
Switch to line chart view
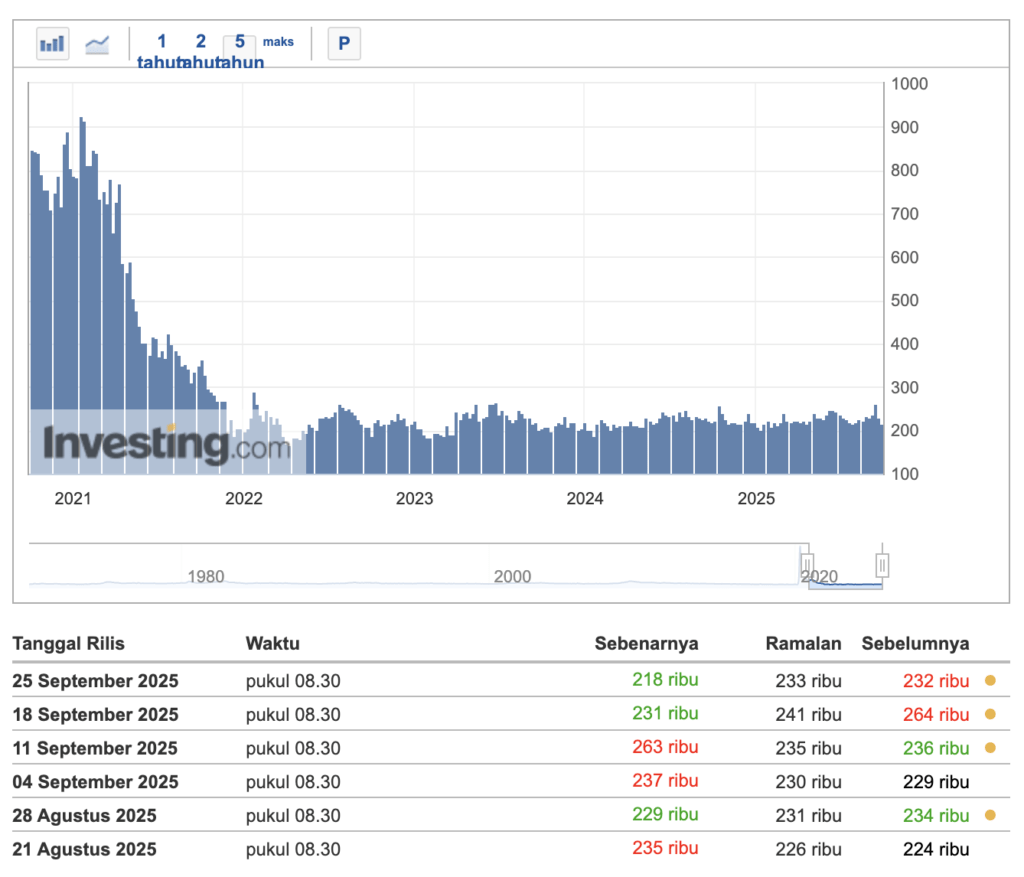coord(96,44)
